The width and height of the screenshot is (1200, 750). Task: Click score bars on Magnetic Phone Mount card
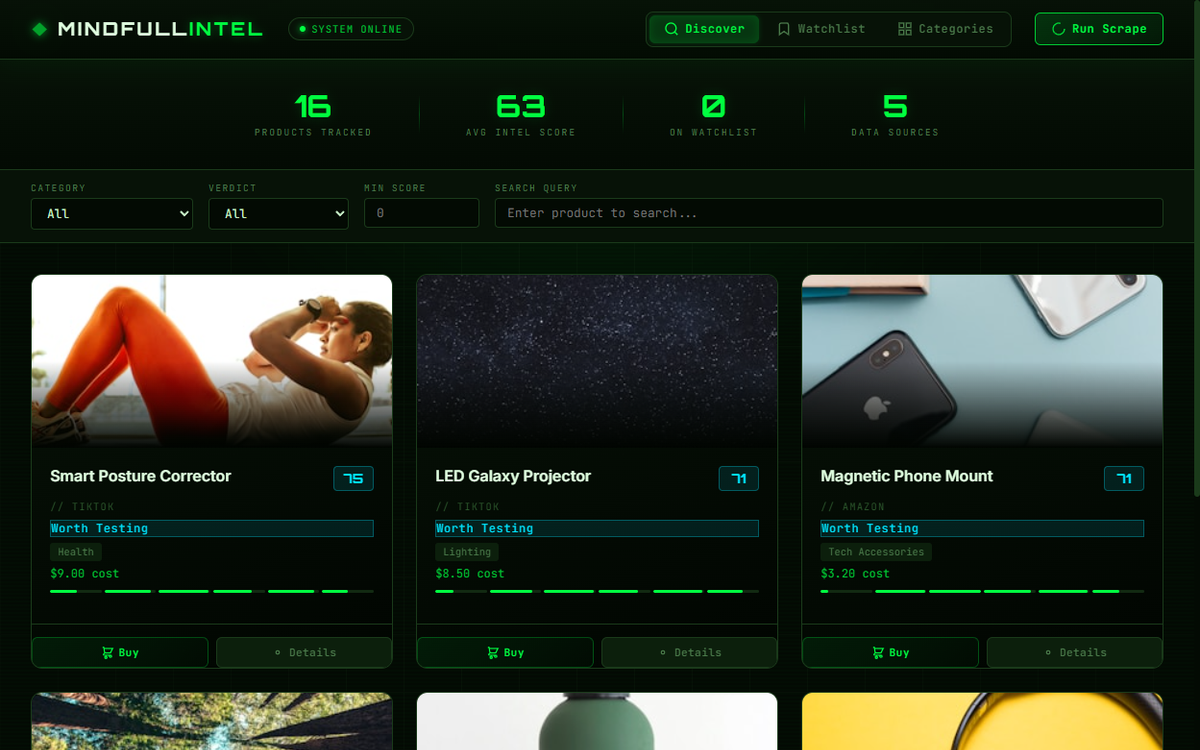coord(982,591)
